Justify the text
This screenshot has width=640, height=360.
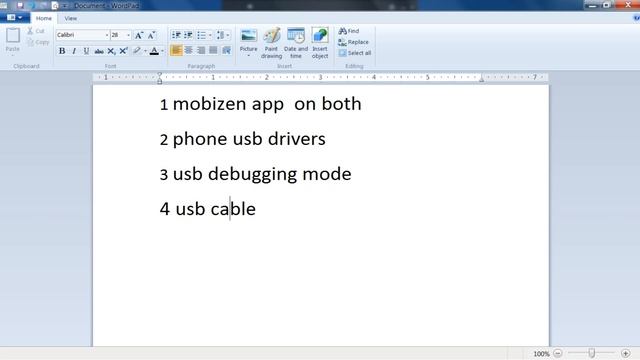coord(213,50)
